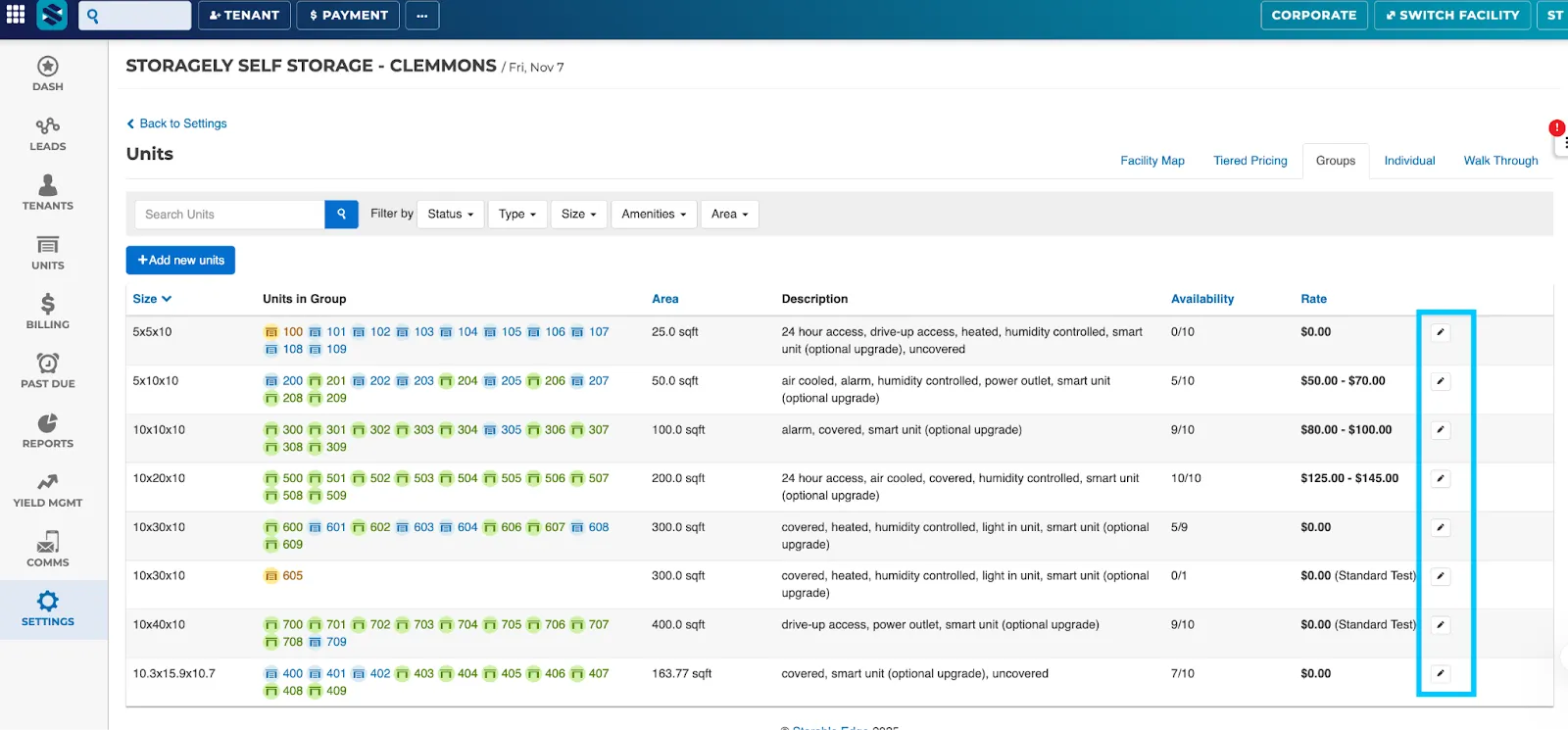Open Comms from the sidebar
Viewport: 1568px width, 730px height.
(x=48, y=550)
